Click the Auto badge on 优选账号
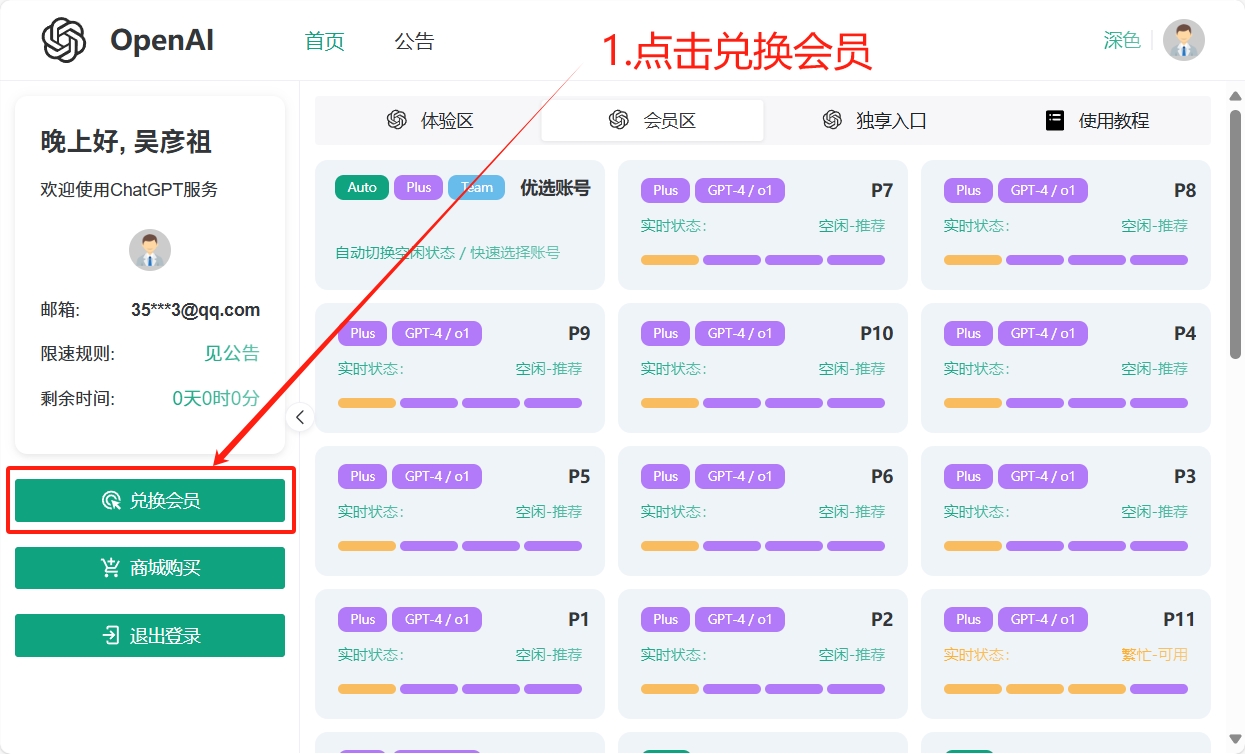Viewport: 1245px width, 754px height. [x=362, y=187]
